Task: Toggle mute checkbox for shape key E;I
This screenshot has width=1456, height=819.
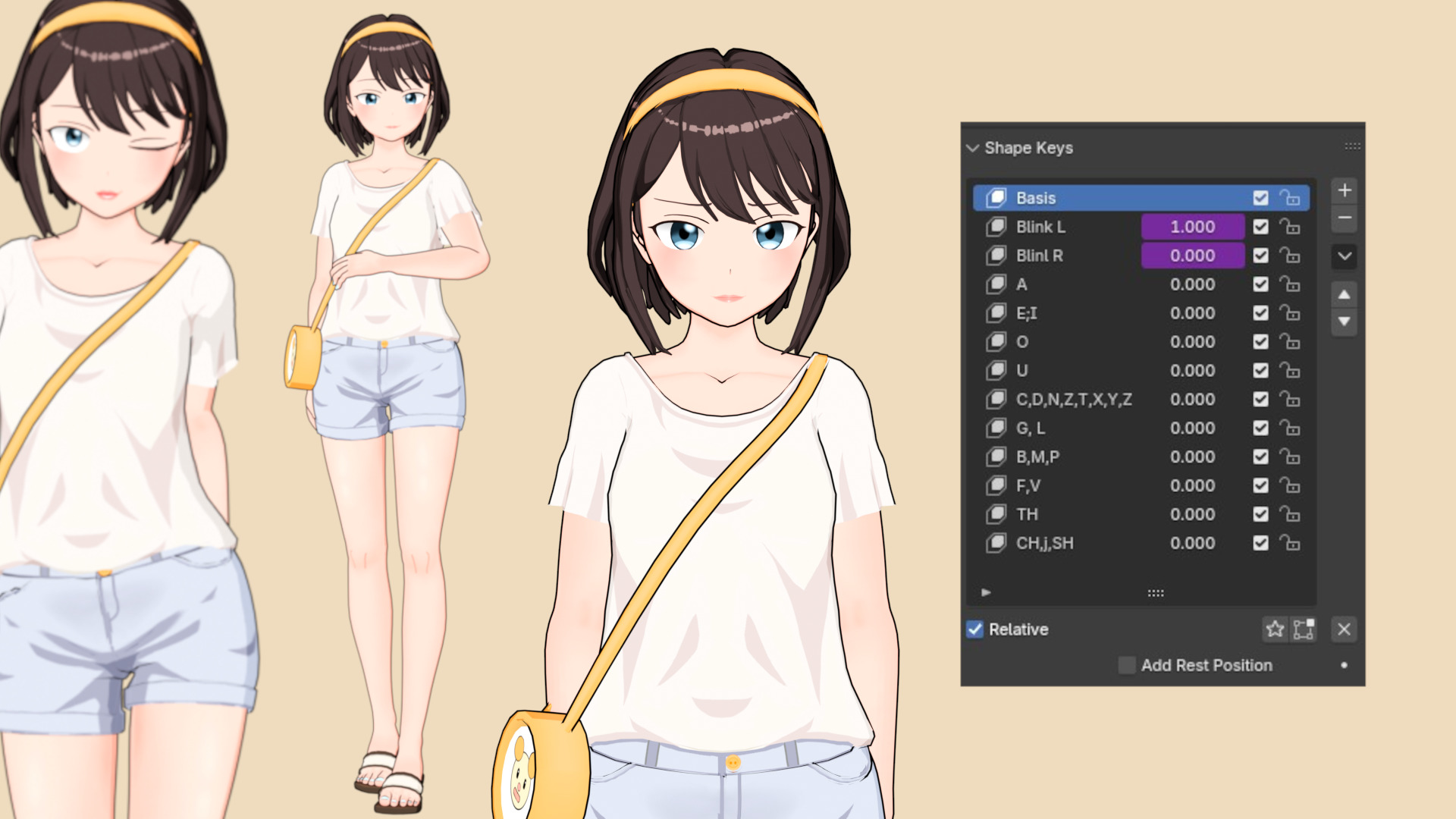Action: 1260,313
